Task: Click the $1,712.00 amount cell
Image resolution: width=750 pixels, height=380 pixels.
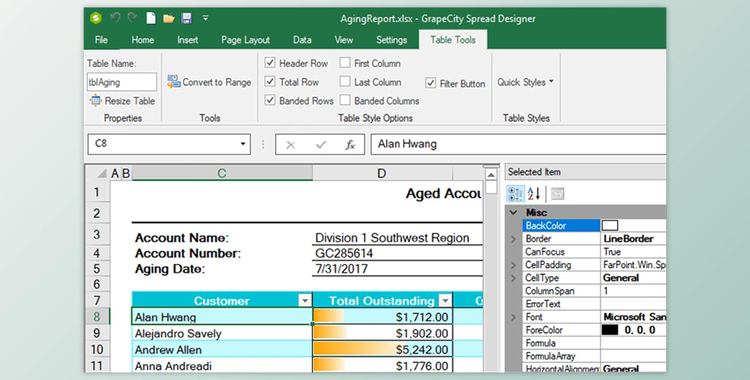Action: pyautogui.click(x=382, y=317)
